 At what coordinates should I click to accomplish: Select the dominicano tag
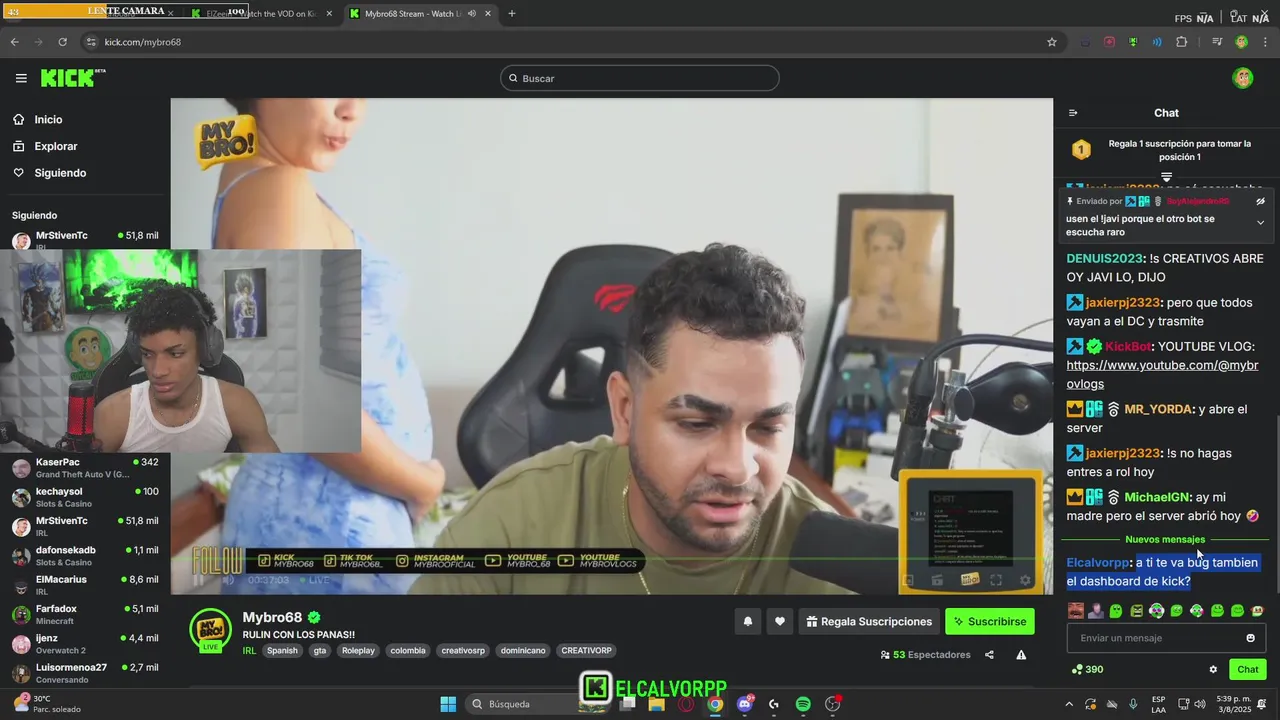point(524,650)
